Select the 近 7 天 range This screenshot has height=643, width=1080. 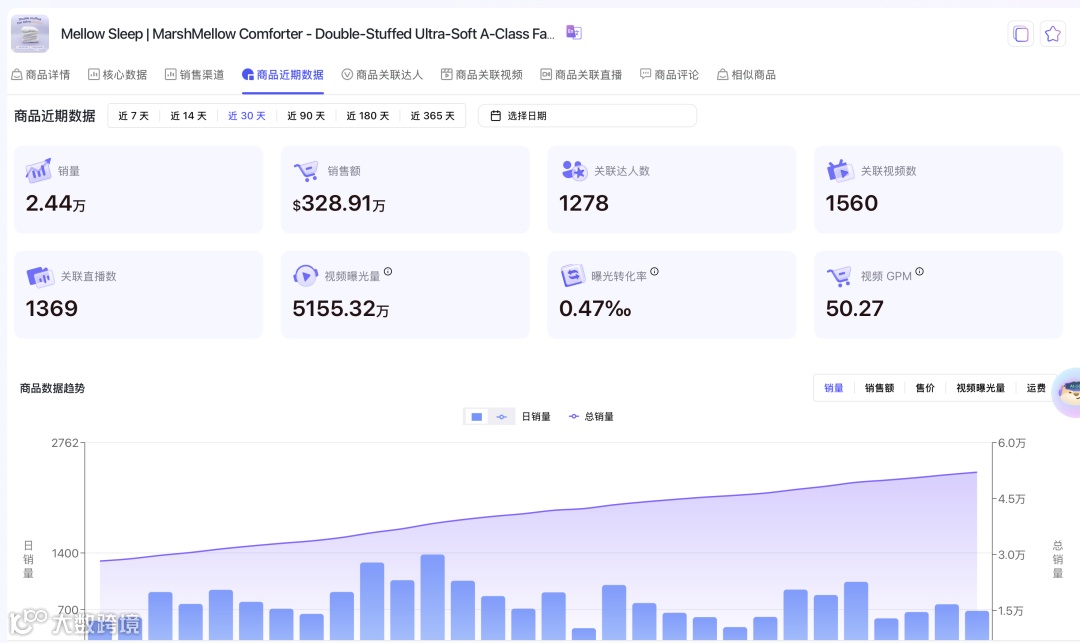[x=134, y=116]
